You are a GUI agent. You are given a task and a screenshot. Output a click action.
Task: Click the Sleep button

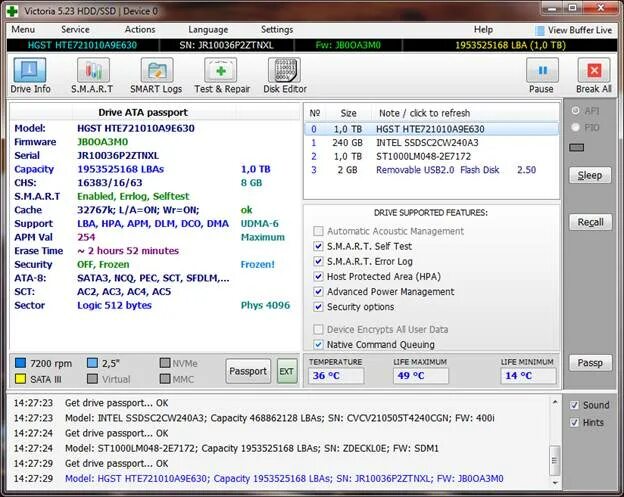(x=590, y=175)
